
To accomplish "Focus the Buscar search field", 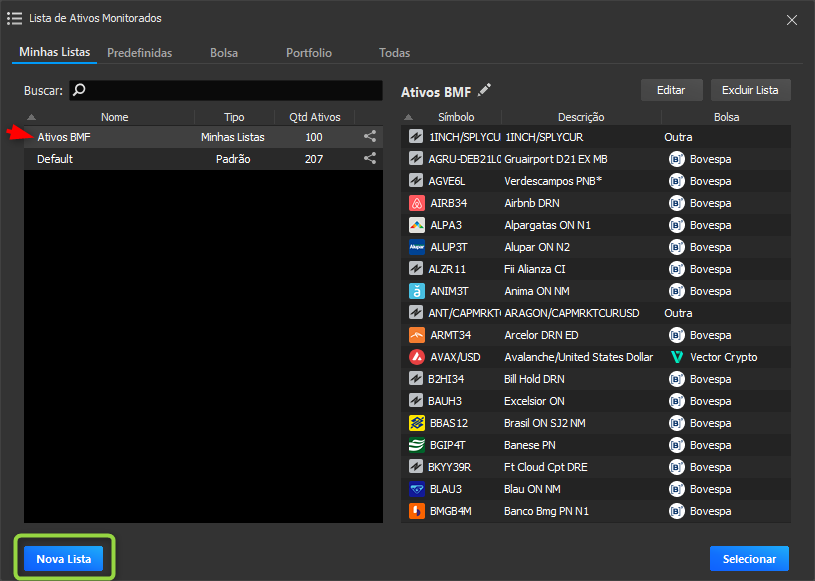I will coord(226,90).
